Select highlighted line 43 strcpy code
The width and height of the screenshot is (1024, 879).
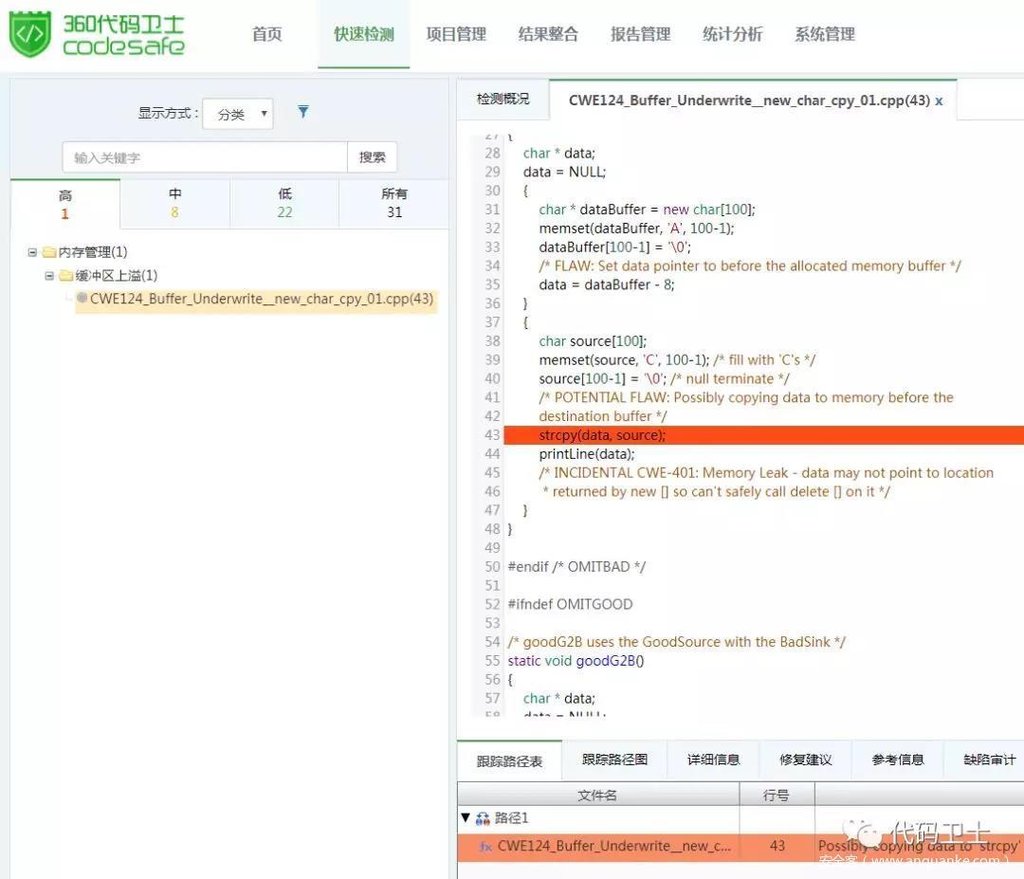click(x=602, y=435)
